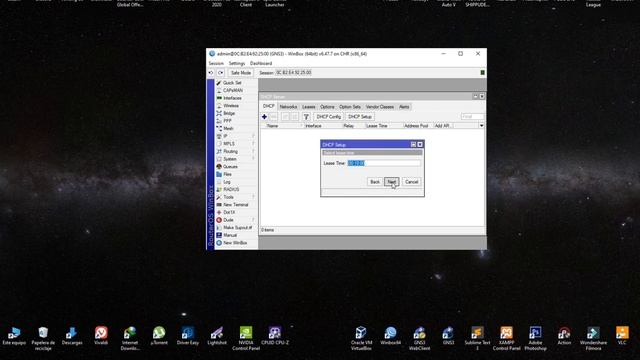Open the Dashboard menu
640x360 pixels.
coord(261,63)
